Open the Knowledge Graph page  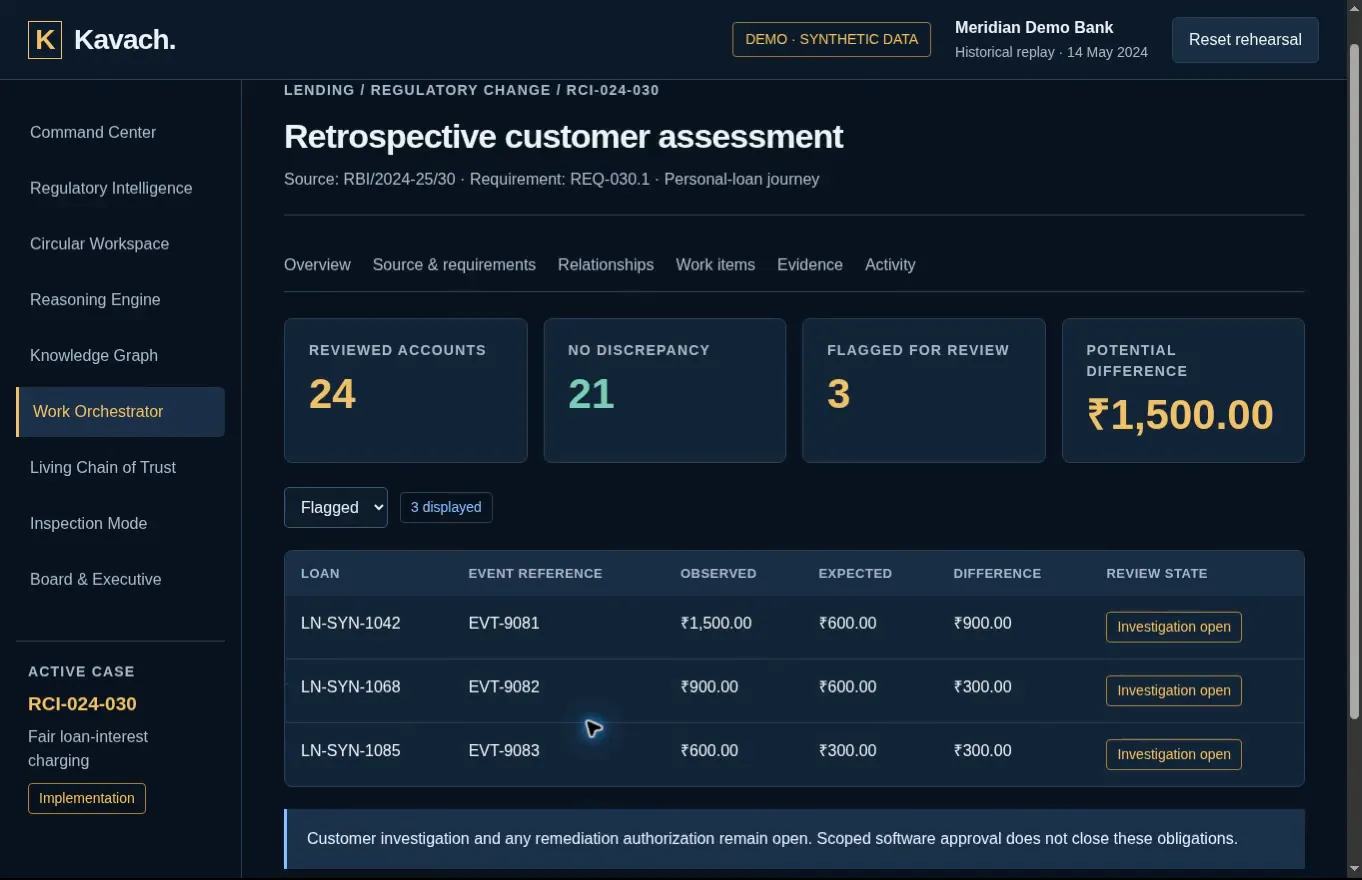tap(120, 356)
